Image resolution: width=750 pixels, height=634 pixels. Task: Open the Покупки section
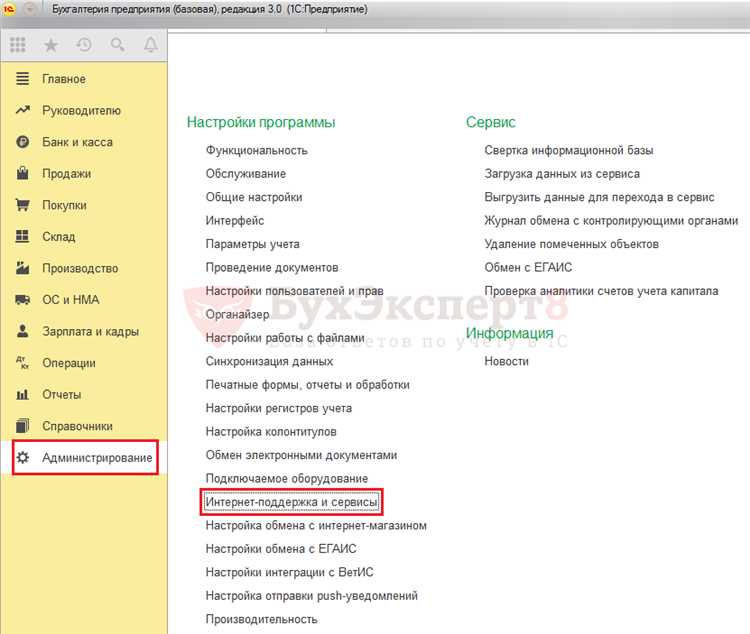[x=64, y=205]
